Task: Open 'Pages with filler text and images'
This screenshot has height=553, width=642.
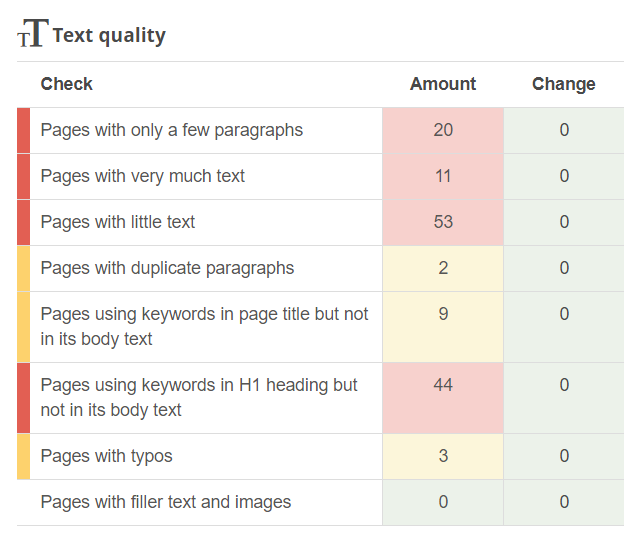Action: 165,502
